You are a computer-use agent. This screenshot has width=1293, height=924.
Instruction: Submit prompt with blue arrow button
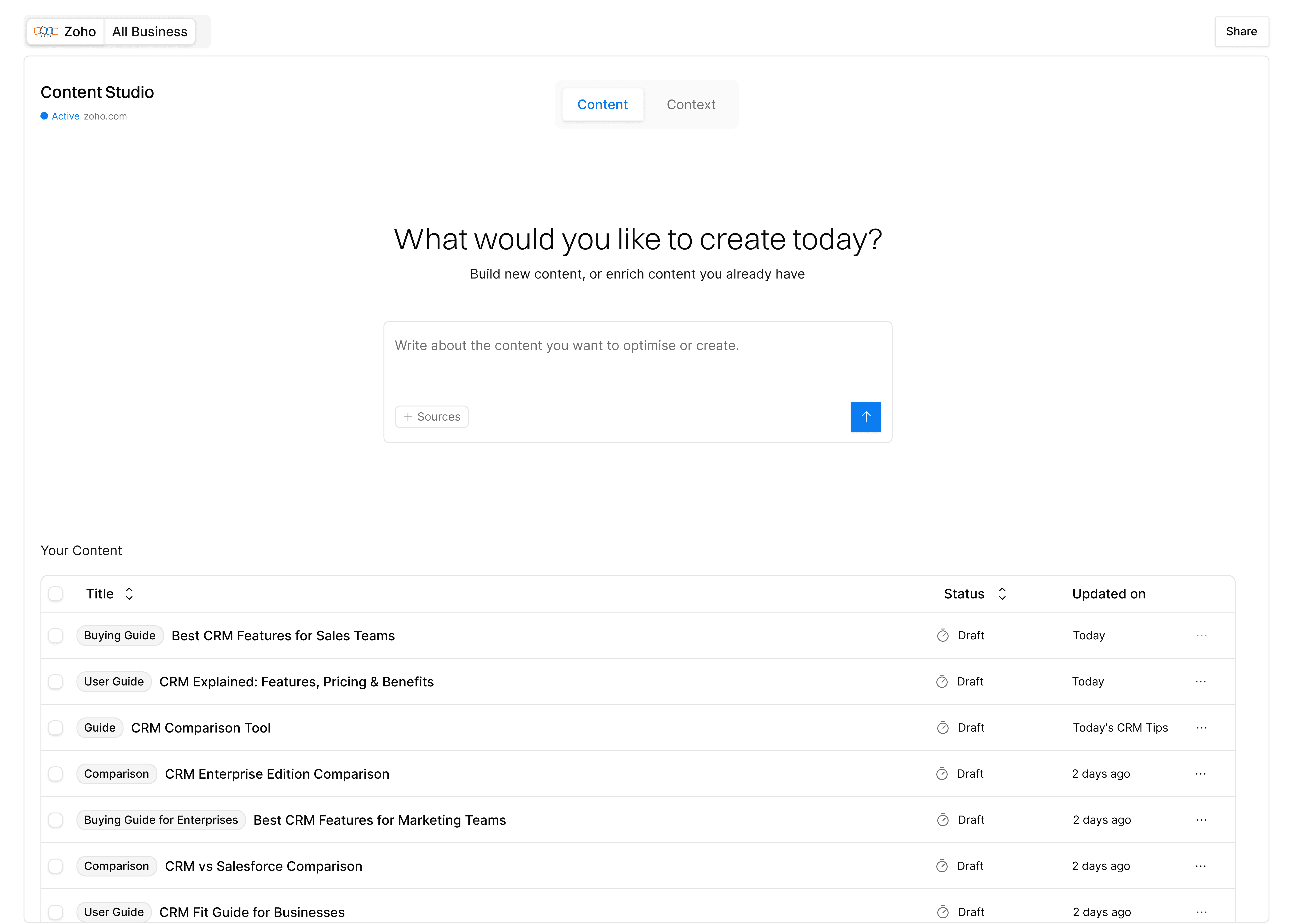pyautogui.click(x=866, y=417)
